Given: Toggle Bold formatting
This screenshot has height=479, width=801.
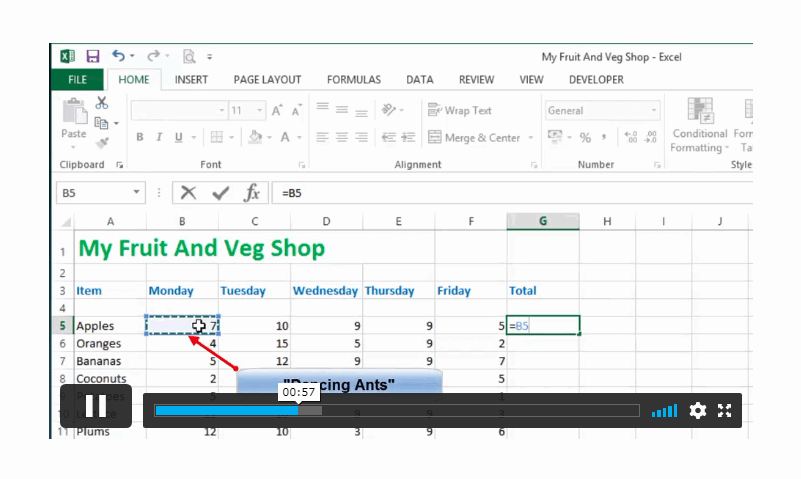Looking at the screenshot, I should 139,137.
